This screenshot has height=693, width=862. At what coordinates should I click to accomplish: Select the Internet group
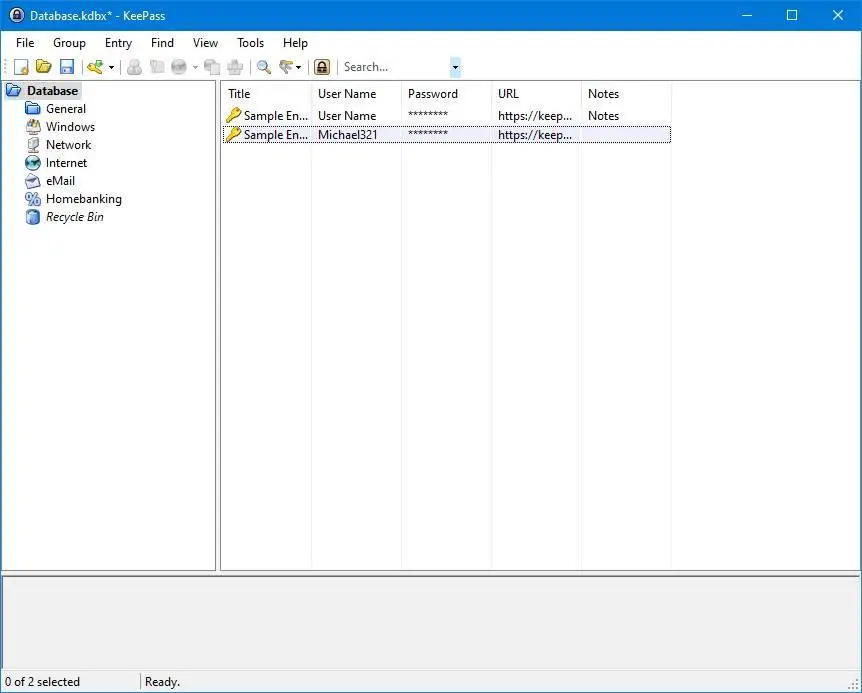point(67,163)
